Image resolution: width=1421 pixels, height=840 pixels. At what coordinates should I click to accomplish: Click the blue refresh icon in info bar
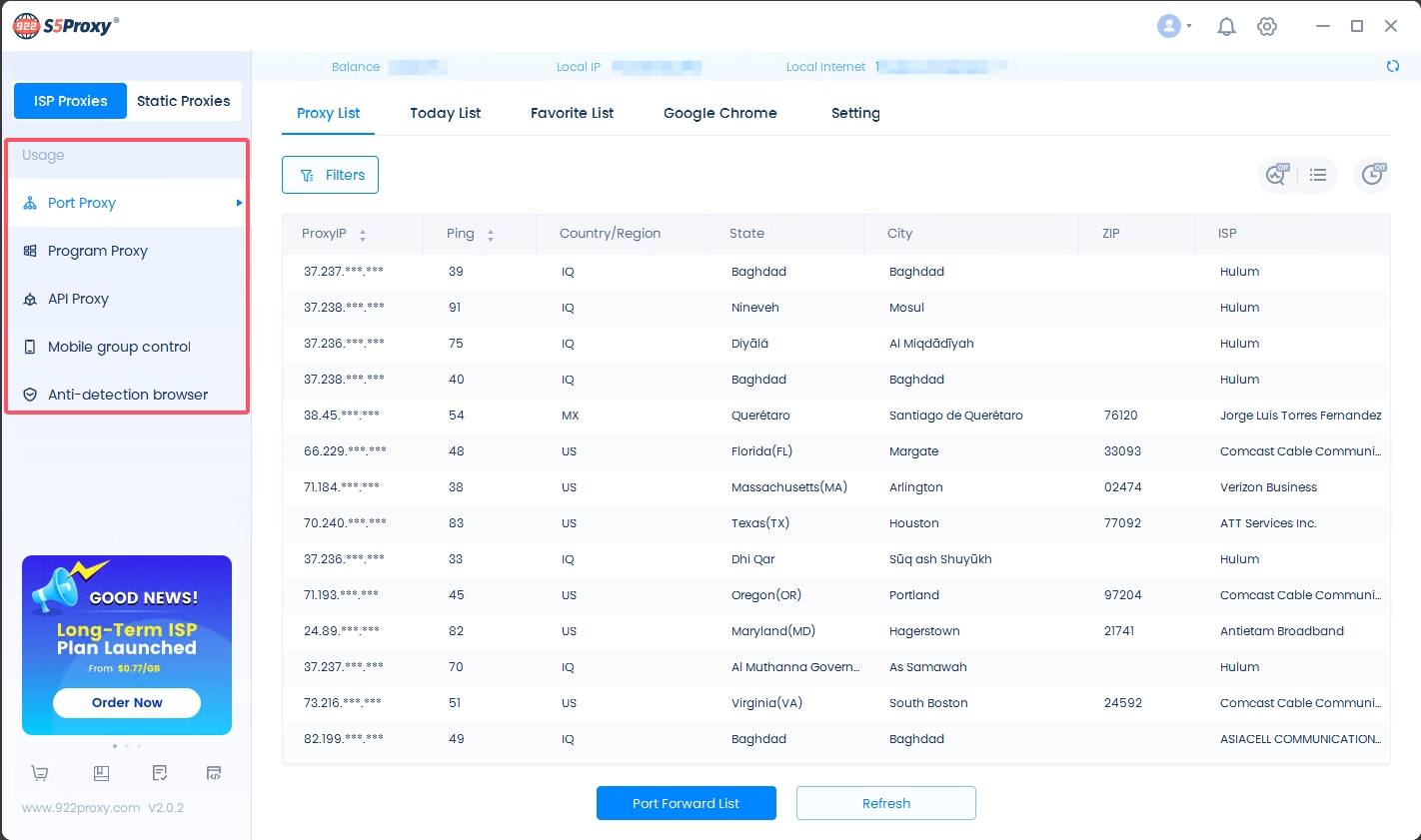1392,66
